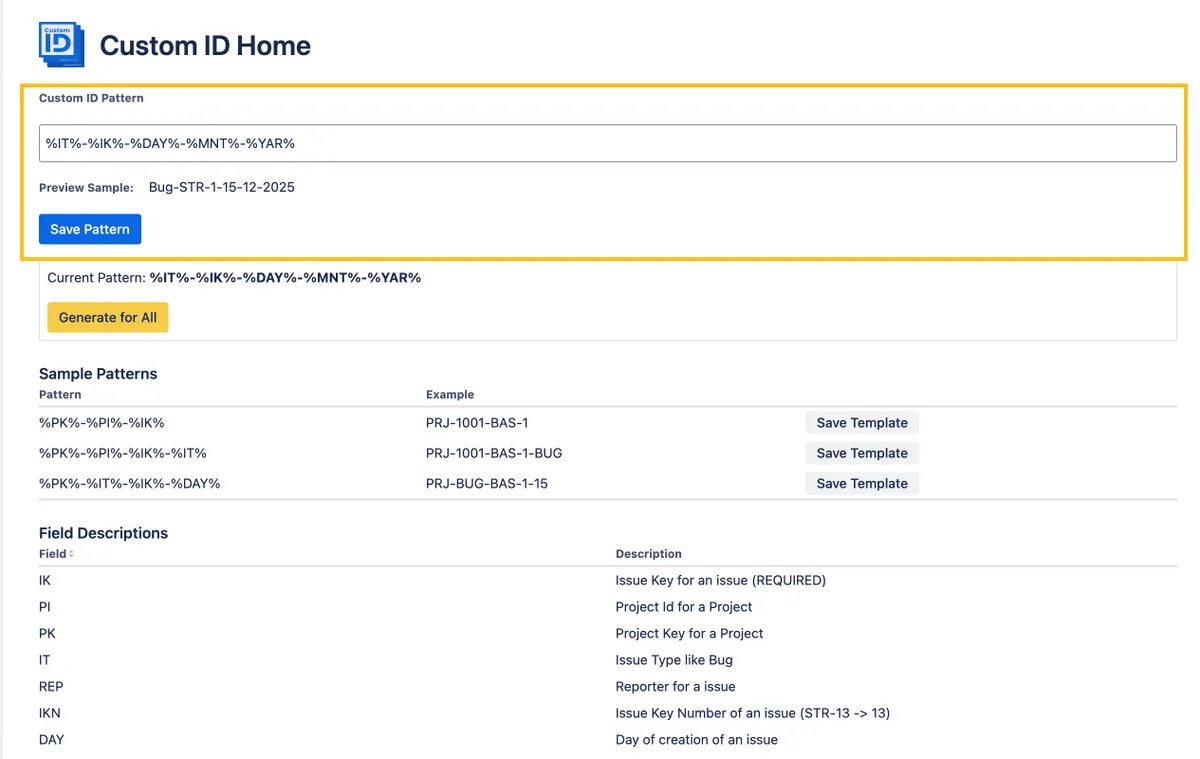Click the PK field row

tap(608, 634)
